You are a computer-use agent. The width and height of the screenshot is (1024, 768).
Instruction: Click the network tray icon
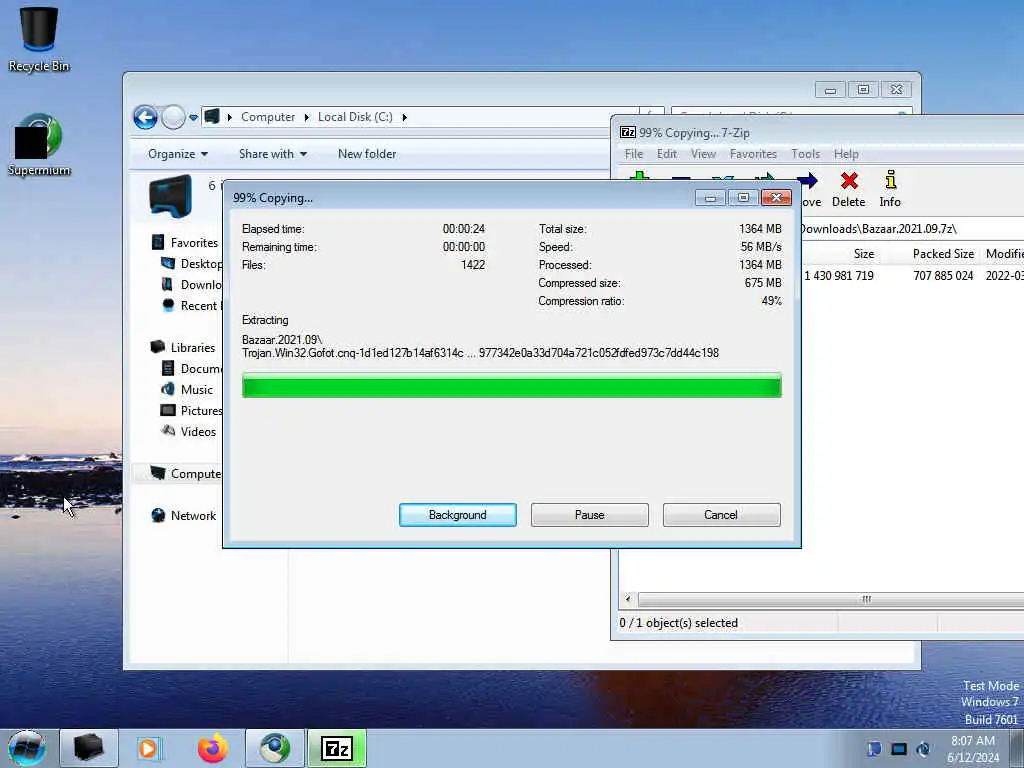(x=899, y=749)
